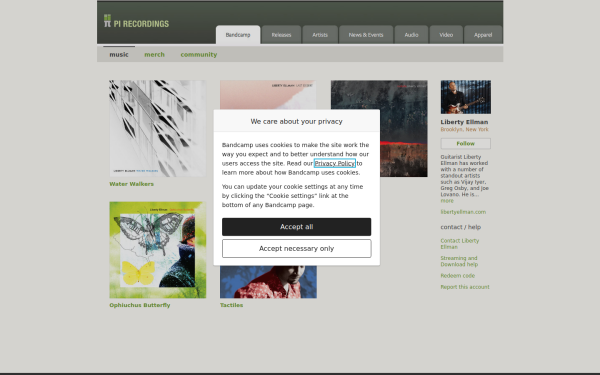Viewport: 600px width, 375px height.
Task: Open the Tactiles album cover
Action: pyautogui.click(x=268, y=282)
